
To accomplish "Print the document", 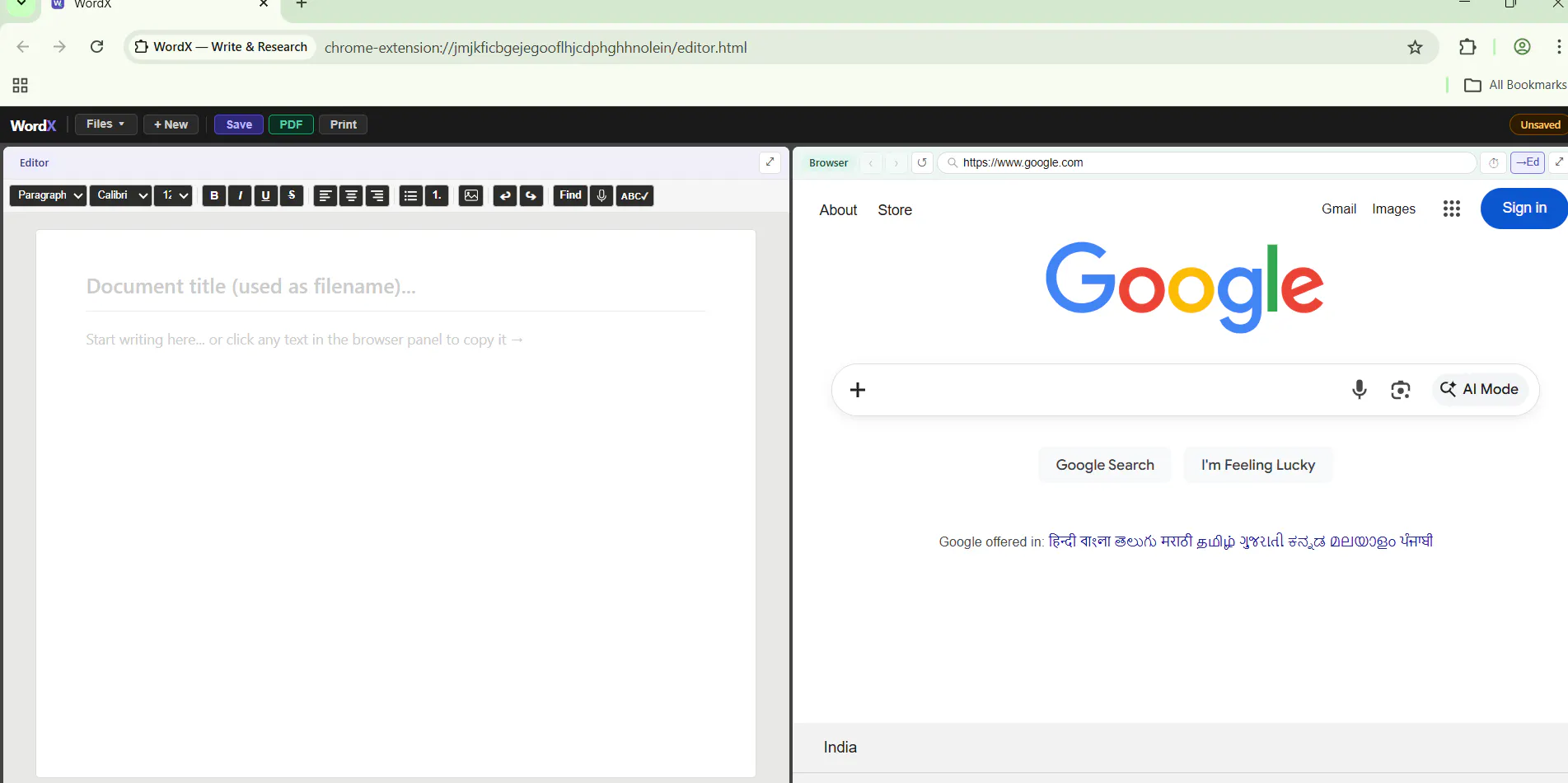I will [343, 124].
